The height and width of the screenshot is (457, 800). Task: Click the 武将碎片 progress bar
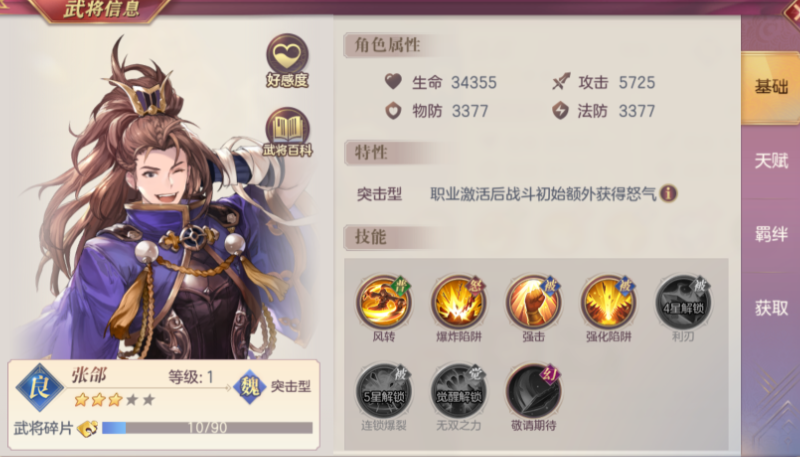pyautogui.click(x=207, y=427)
